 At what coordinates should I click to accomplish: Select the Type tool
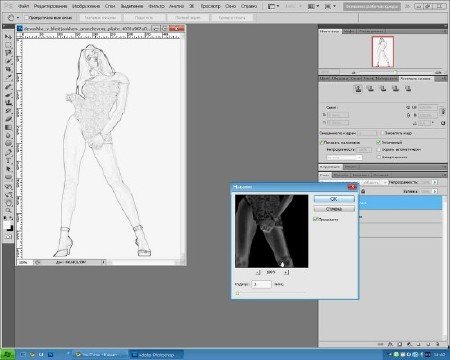(x=8, y=161)
